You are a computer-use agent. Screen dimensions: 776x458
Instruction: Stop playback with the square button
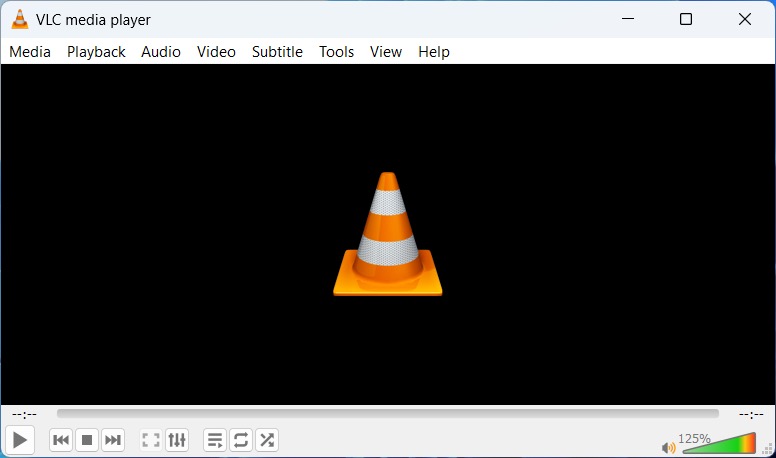pyautogui.click(x=87, y=440)
